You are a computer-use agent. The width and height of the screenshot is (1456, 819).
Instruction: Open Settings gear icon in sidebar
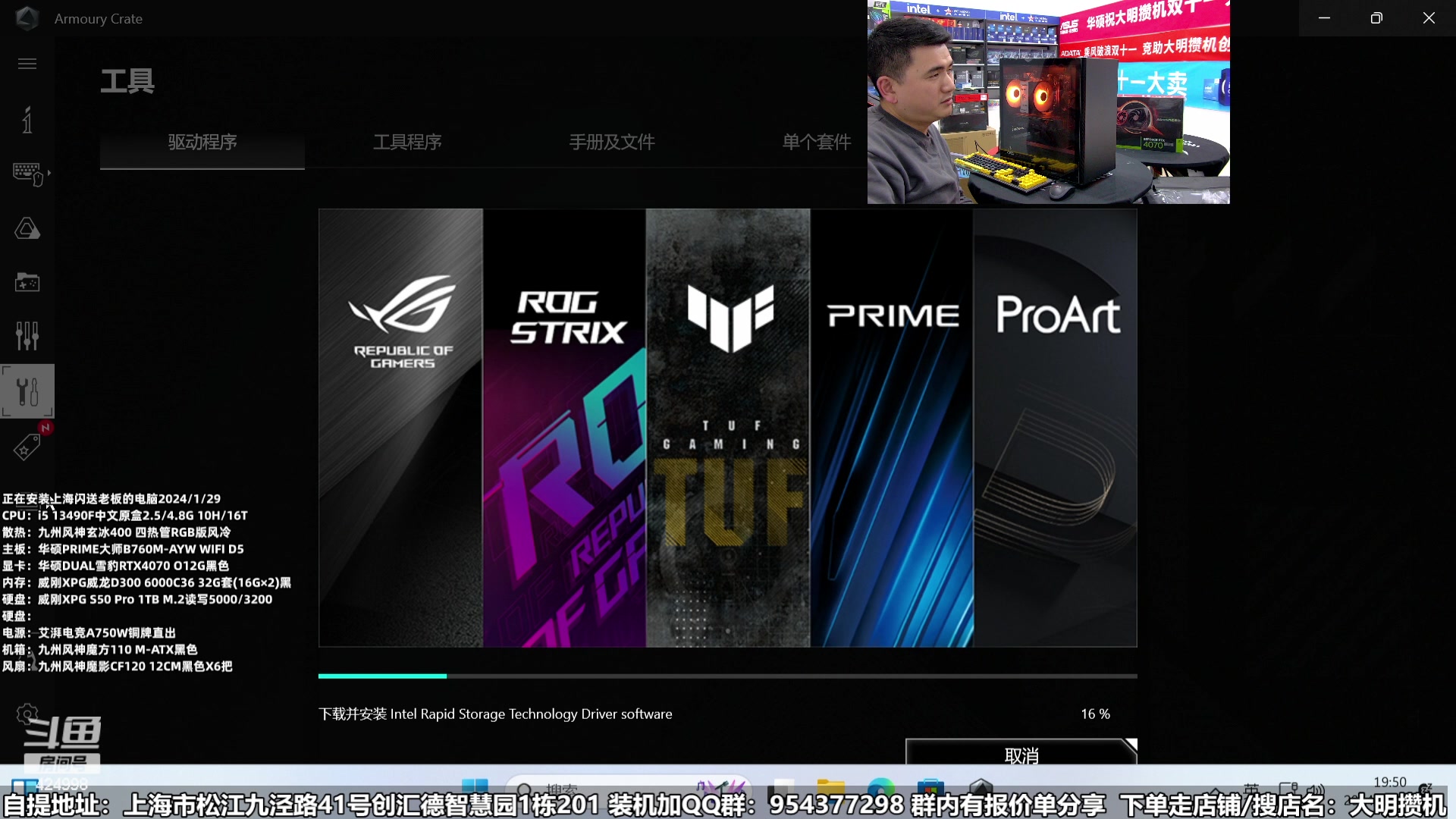click(x=27, y=714)
